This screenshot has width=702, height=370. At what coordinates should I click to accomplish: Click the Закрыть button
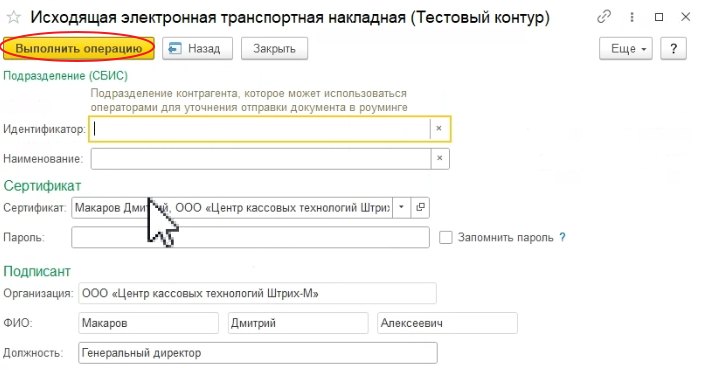coord(274,48)
